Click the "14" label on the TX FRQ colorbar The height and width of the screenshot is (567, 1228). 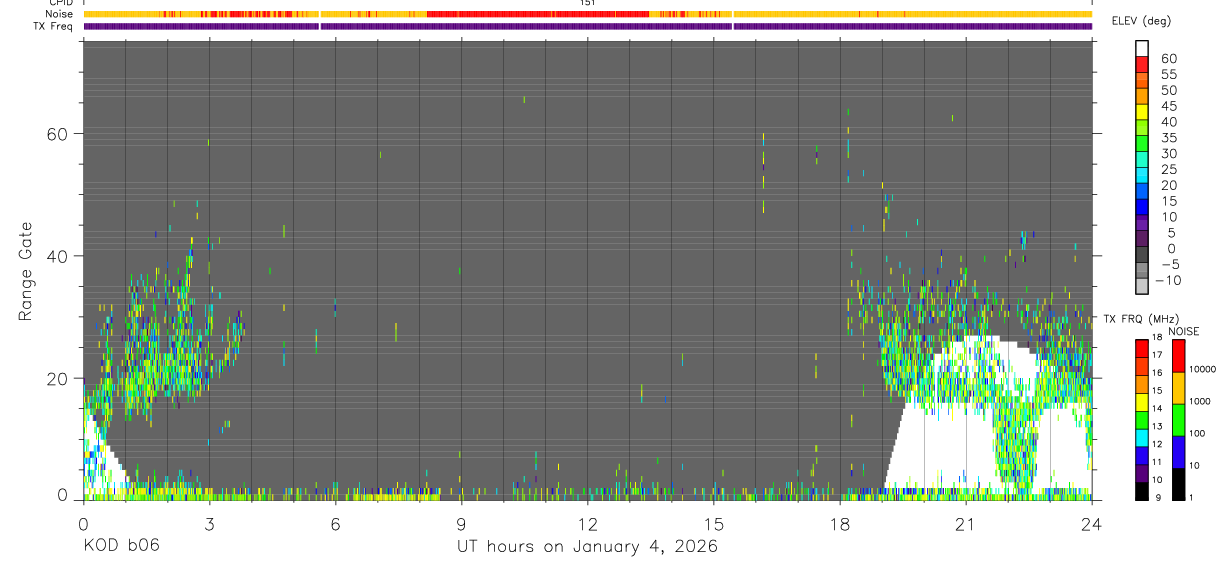[1158, 408]
